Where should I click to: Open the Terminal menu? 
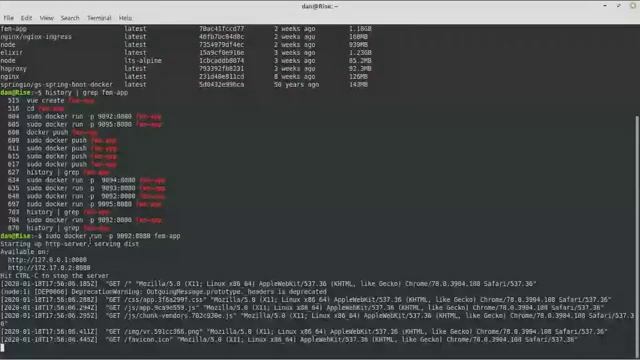click(x=99, y=18)
